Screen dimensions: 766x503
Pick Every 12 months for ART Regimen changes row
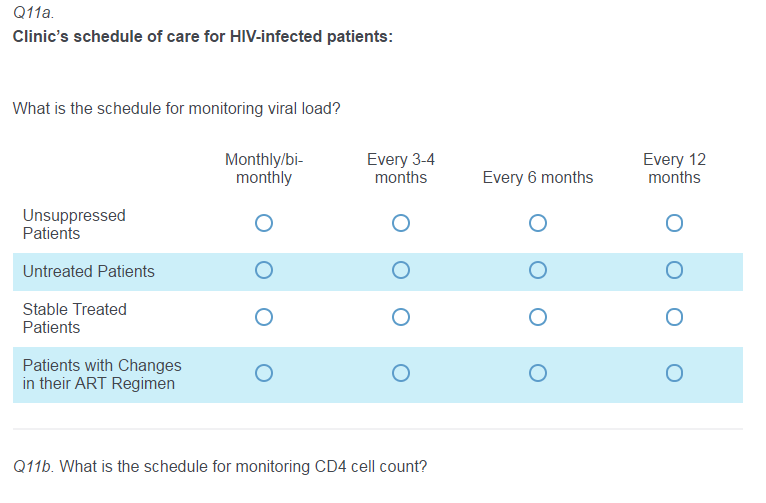(x=674, y=373)
